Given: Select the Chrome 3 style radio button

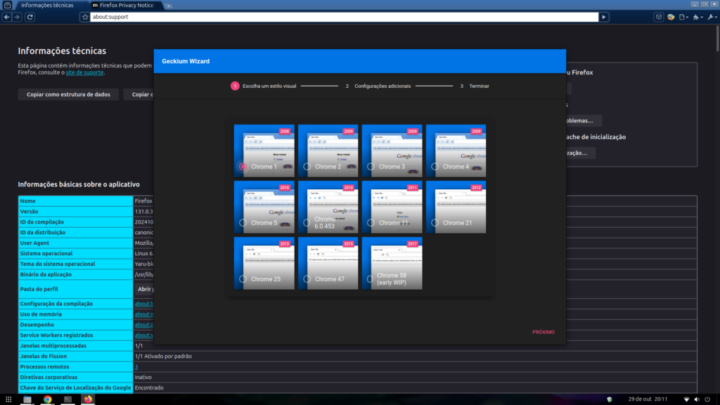Looking at the screenshot, I should point(371,167).
